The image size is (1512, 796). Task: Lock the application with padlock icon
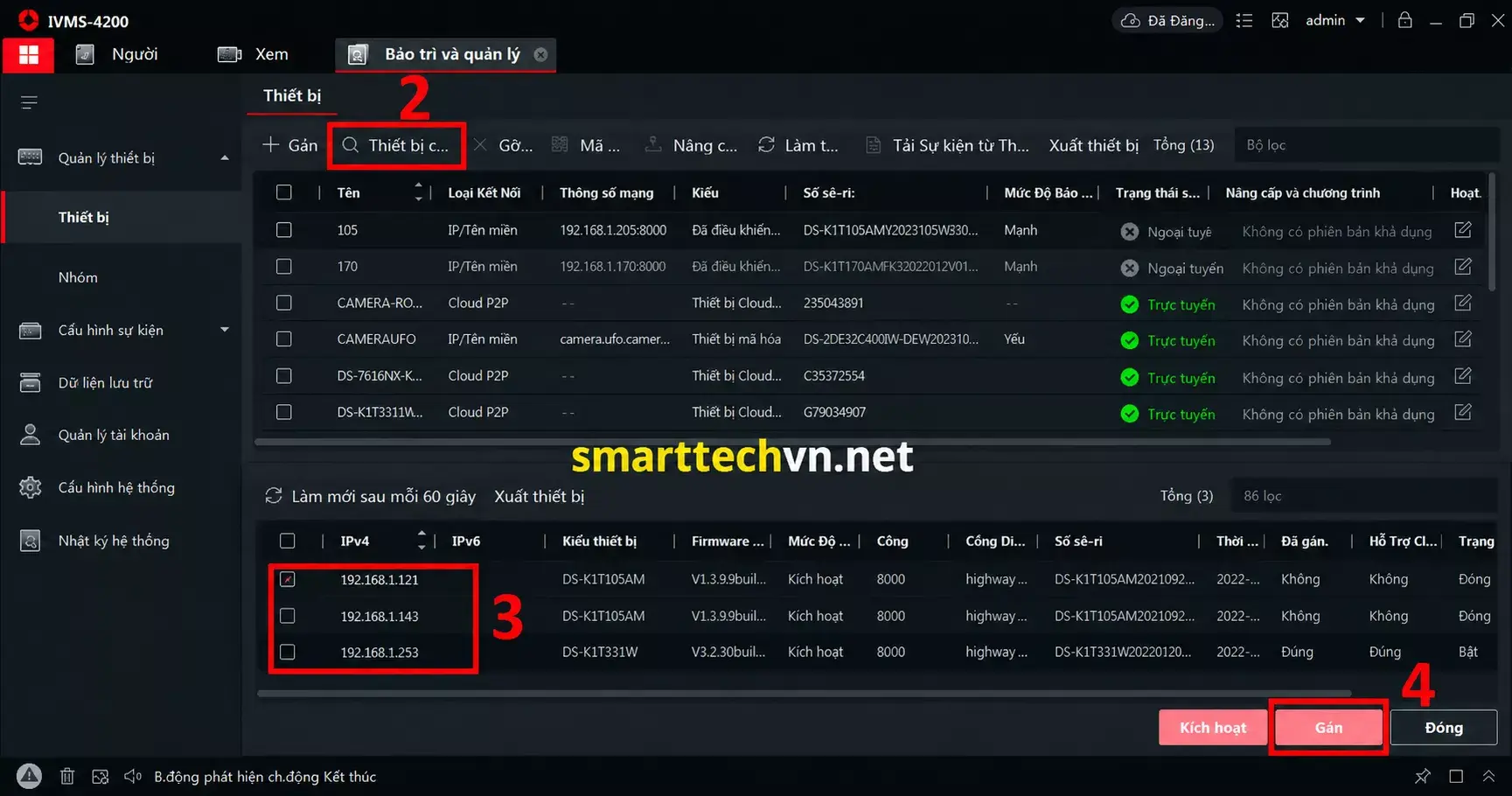coord(1404,20)
